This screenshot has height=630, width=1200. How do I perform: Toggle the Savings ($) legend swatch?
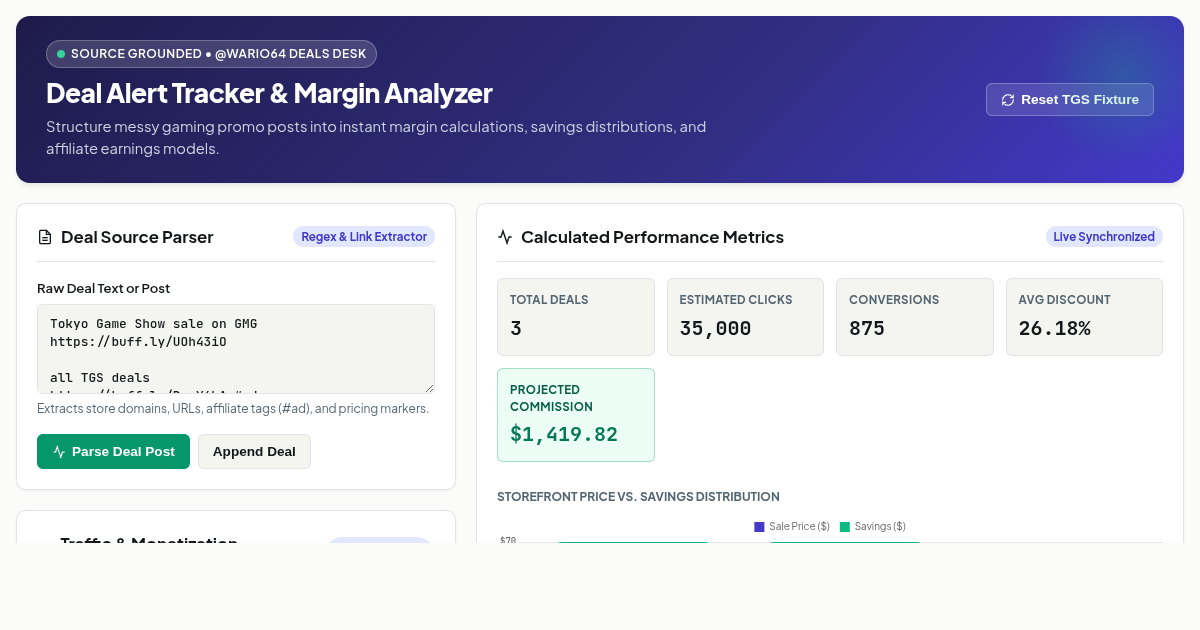coord(845,526)
